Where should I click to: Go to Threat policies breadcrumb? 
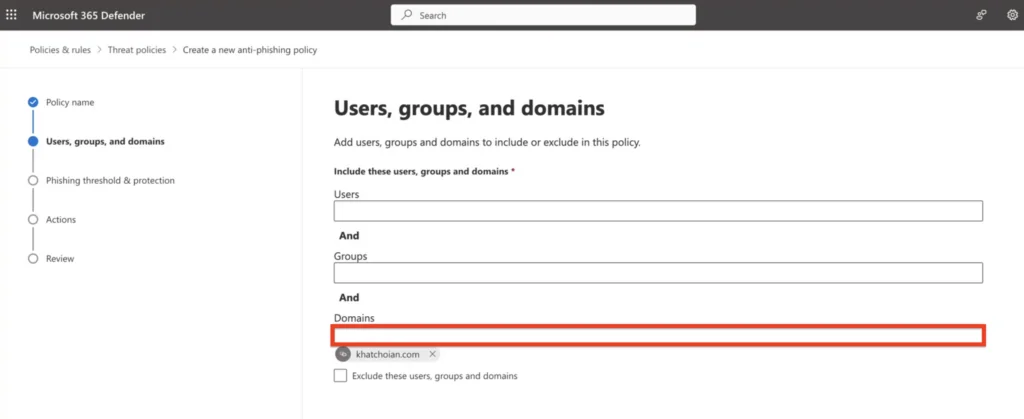[x=137, y=50]
